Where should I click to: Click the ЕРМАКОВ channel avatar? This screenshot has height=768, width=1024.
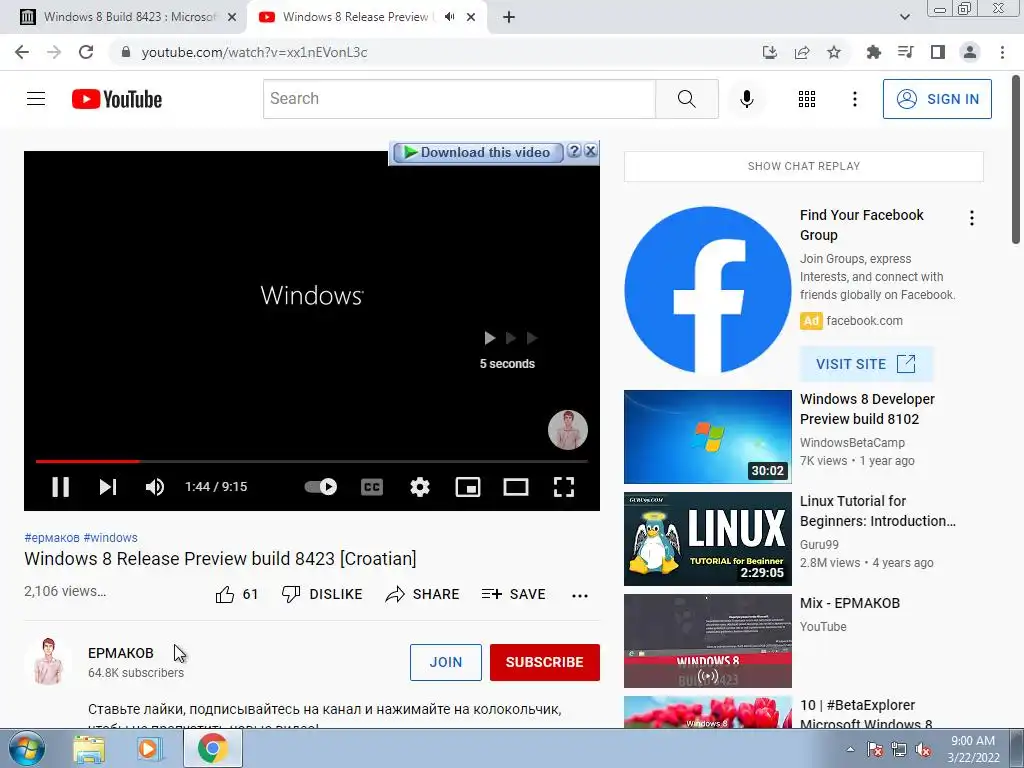(48, 662)
